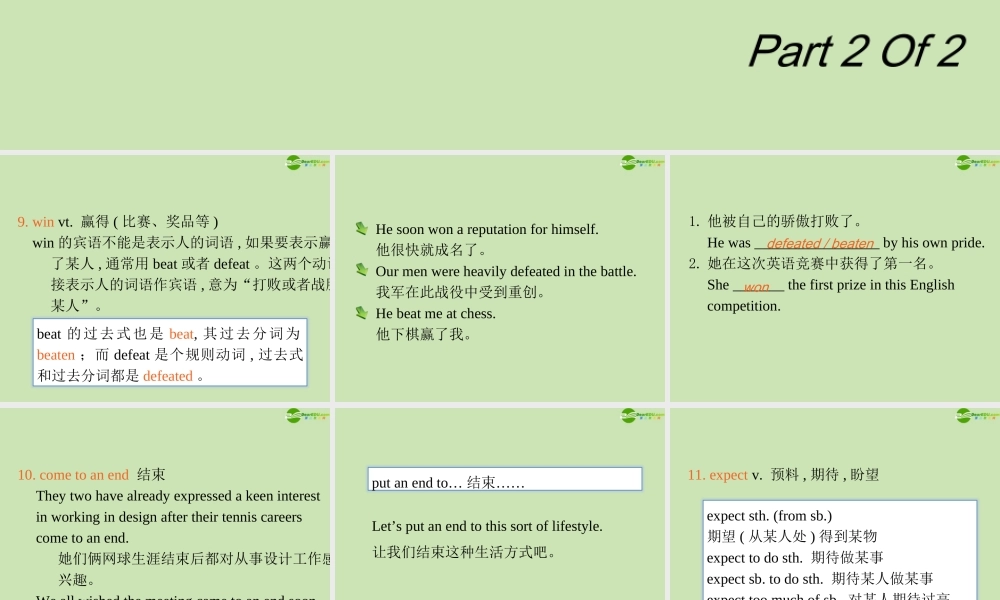
Task: Click the logo on the win vocabulary slide
Action: point(307,163)
